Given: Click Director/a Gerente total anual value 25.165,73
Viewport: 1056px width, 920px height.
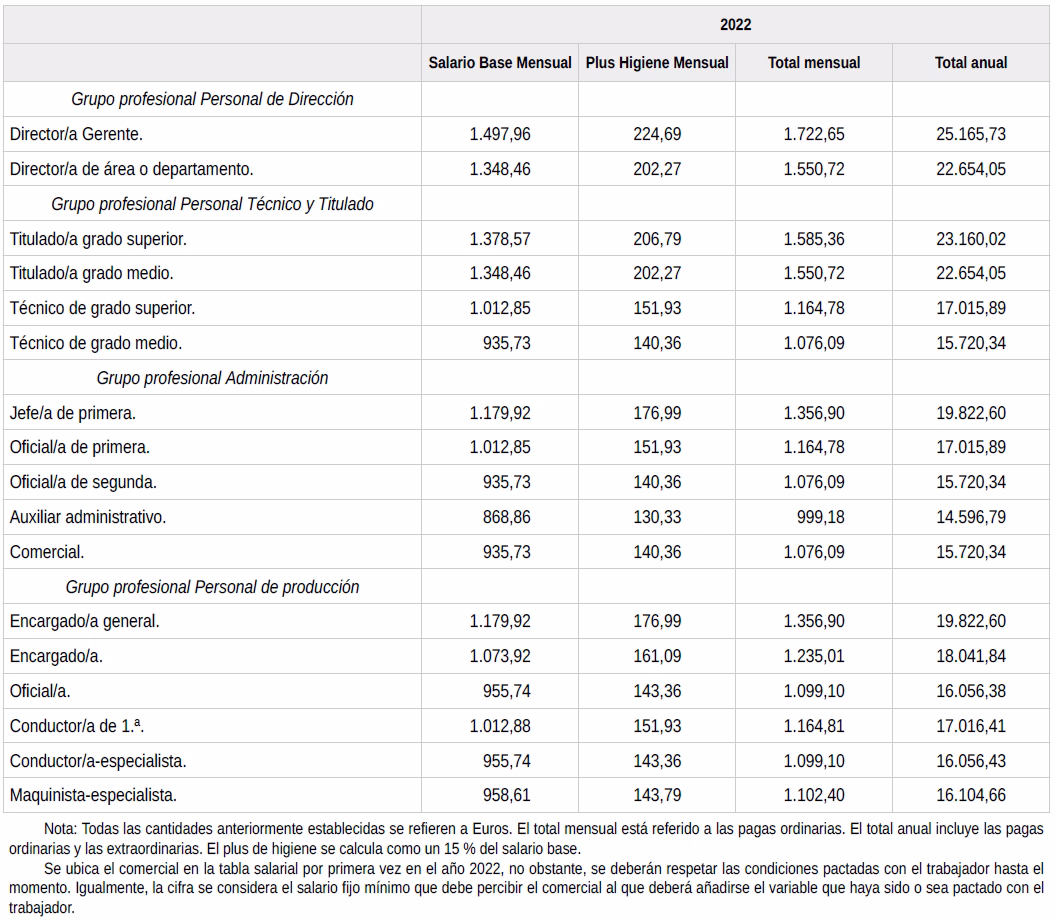Looking at the screenshot, I should [x=971, y=134].
